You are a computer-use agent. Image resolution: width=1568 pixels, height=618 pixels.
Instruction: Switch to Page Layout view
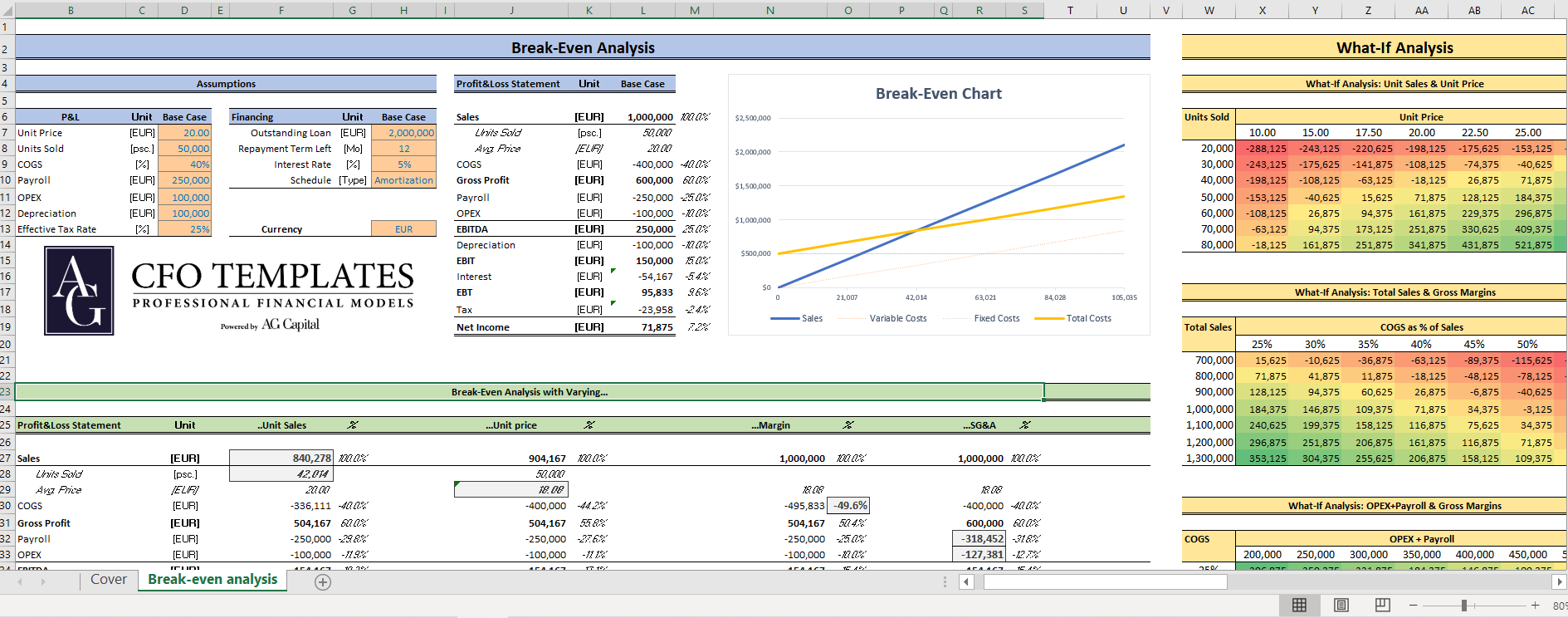pos(1341,606)
